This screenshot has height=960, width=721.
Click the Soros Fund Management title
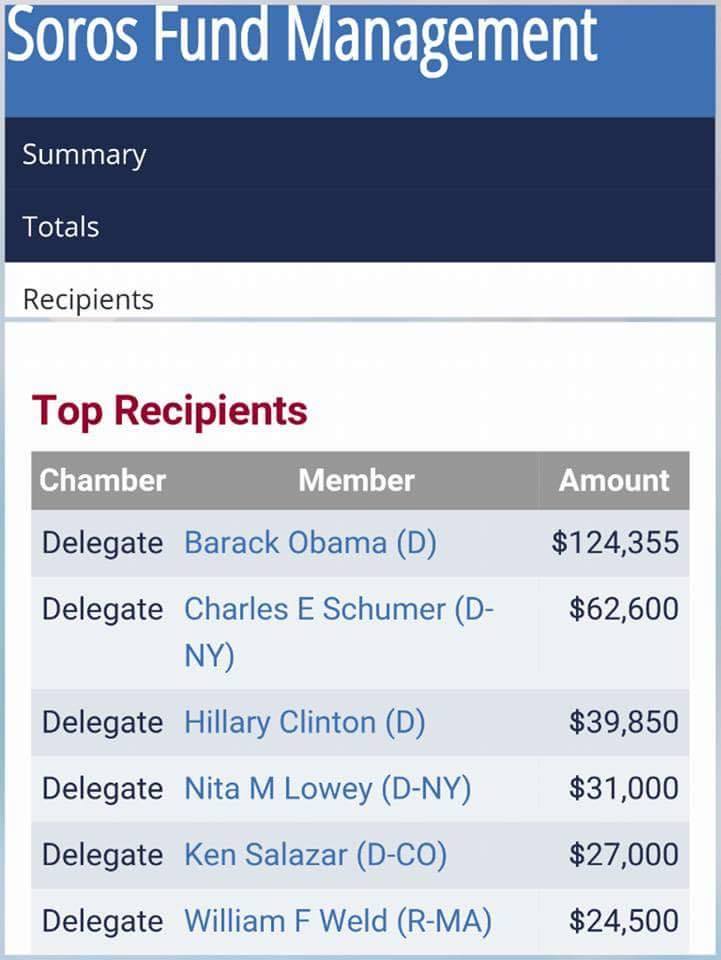tap(302, 36)
